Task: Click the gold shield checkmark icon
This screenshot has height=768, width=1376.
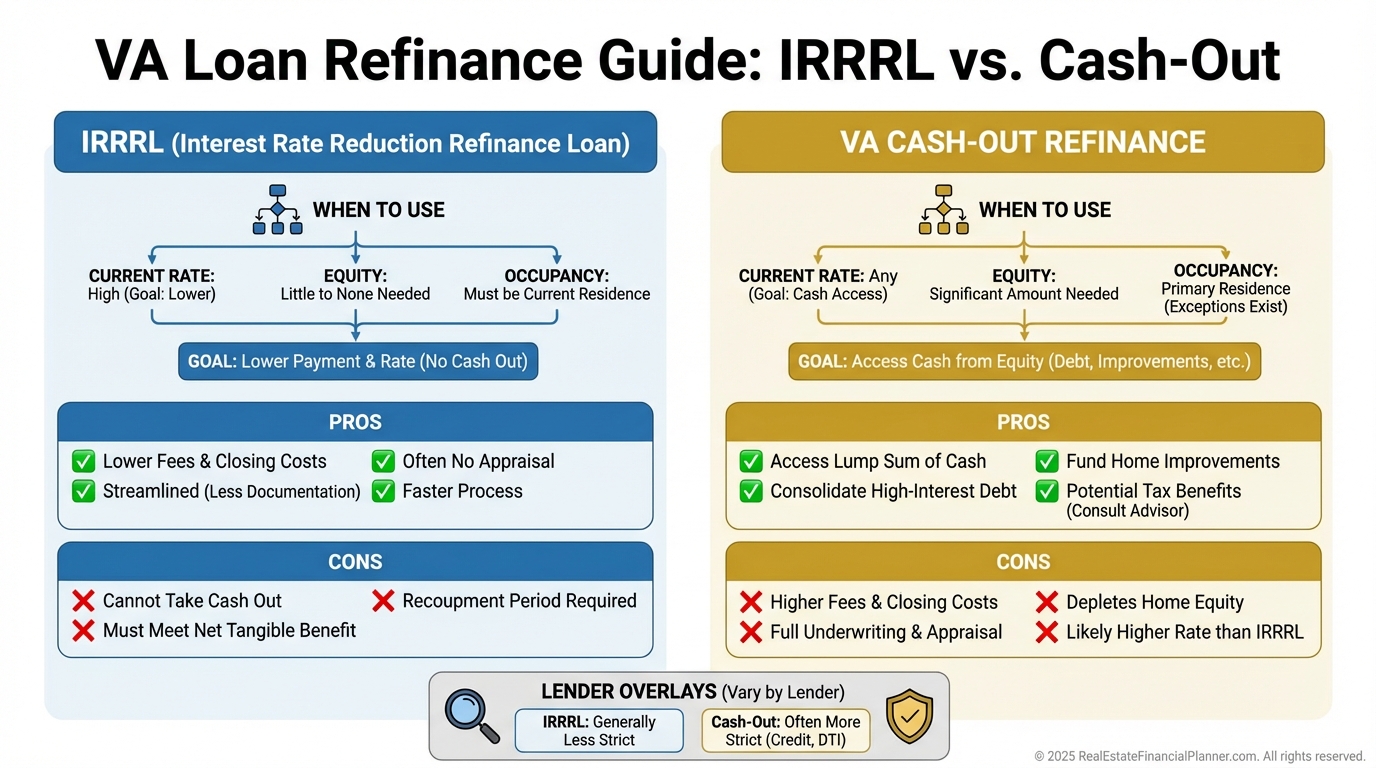Action: click(x=909, y=716)
